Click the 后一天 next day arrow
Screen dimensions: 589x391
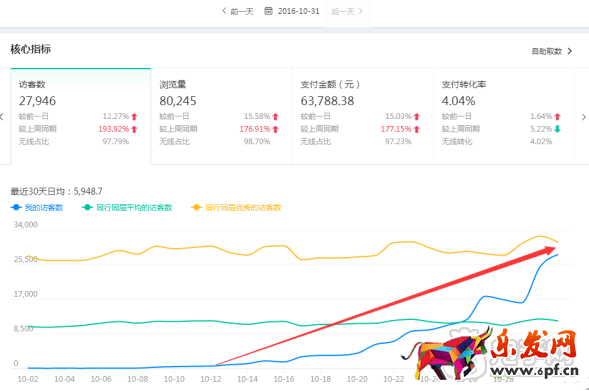[x=360, y=11]
